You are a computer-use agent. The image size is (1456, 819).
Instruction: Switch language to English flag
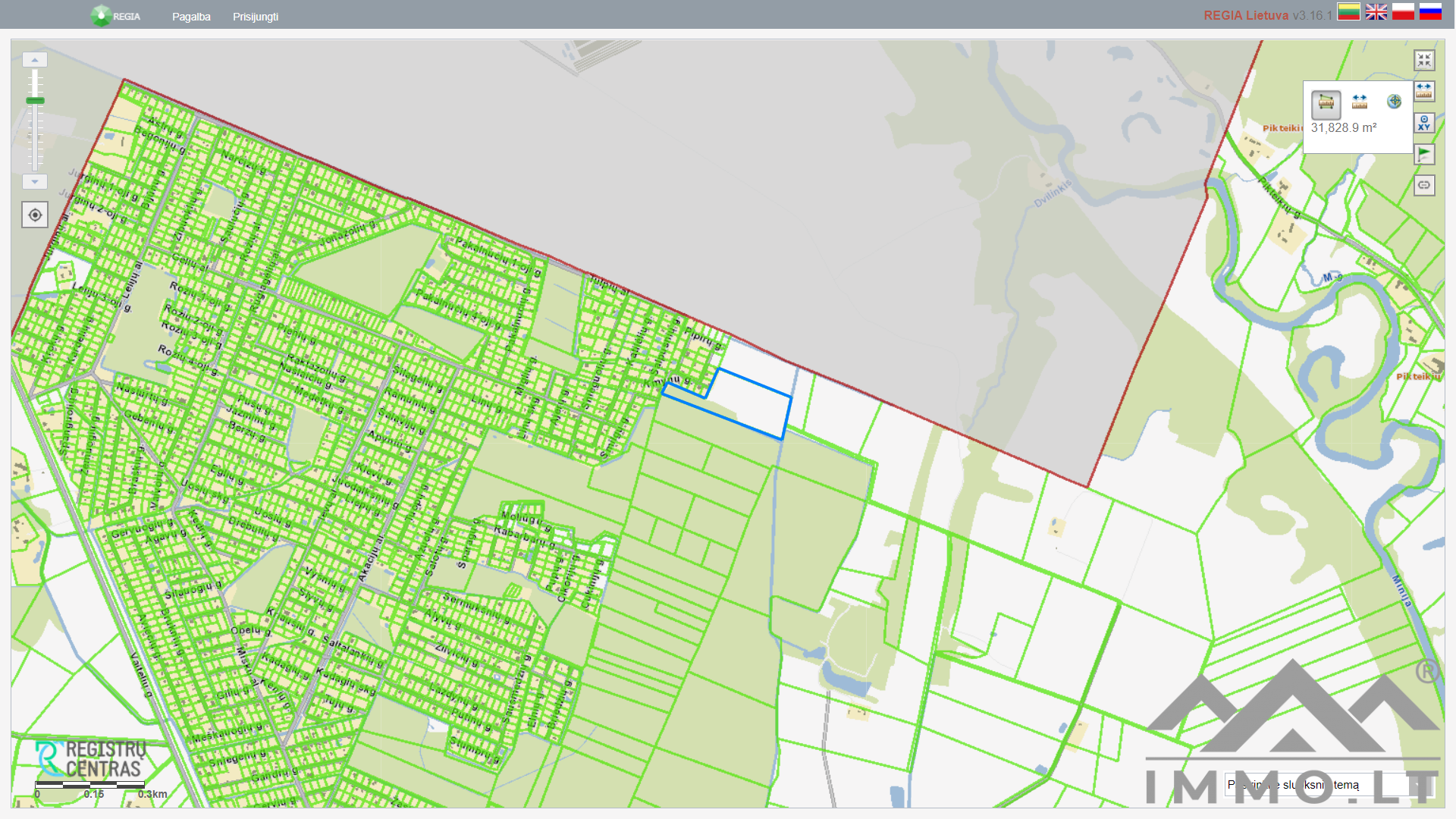pos(1376,11)
